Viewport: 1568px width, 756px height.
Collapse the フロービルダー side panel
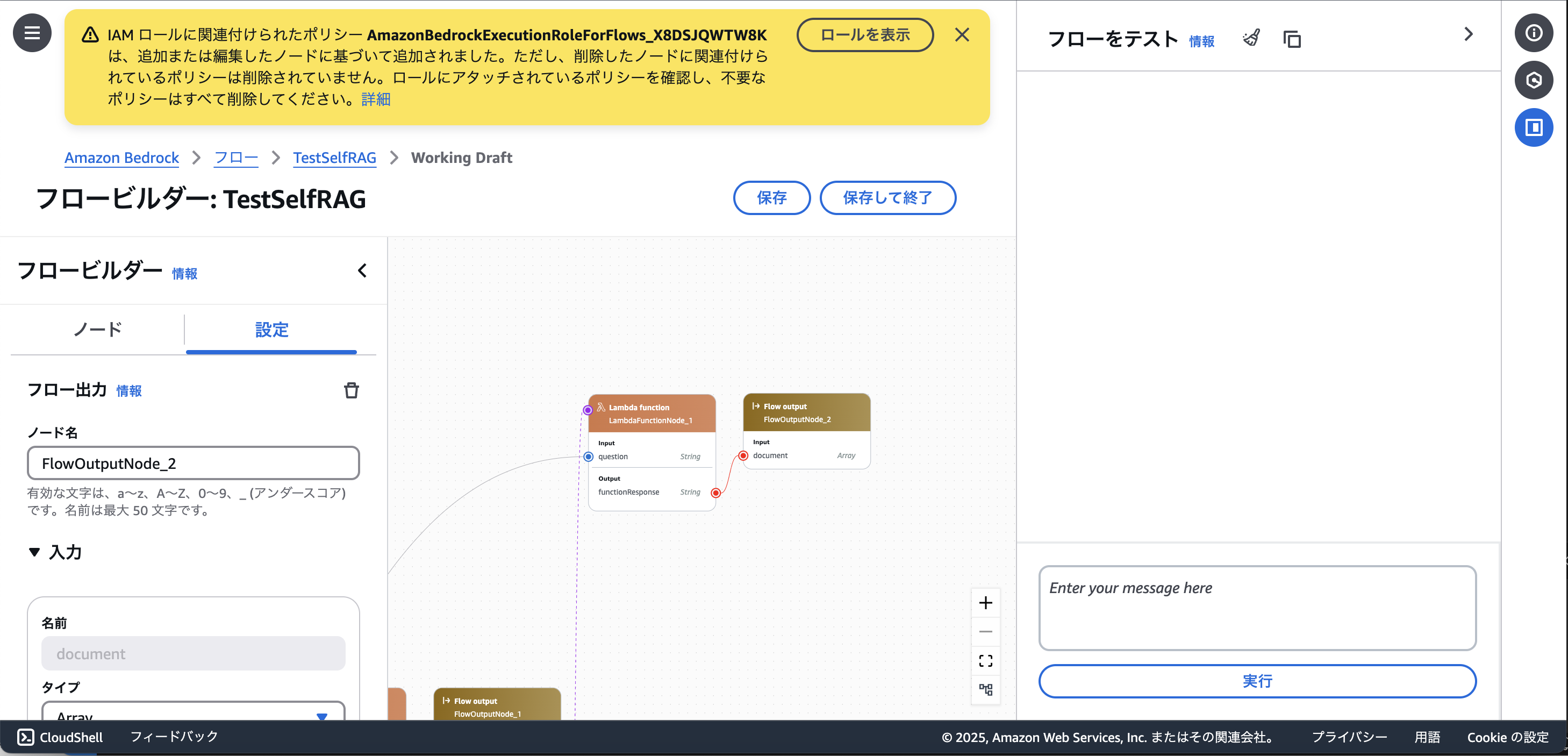click(x=362, y=270)
